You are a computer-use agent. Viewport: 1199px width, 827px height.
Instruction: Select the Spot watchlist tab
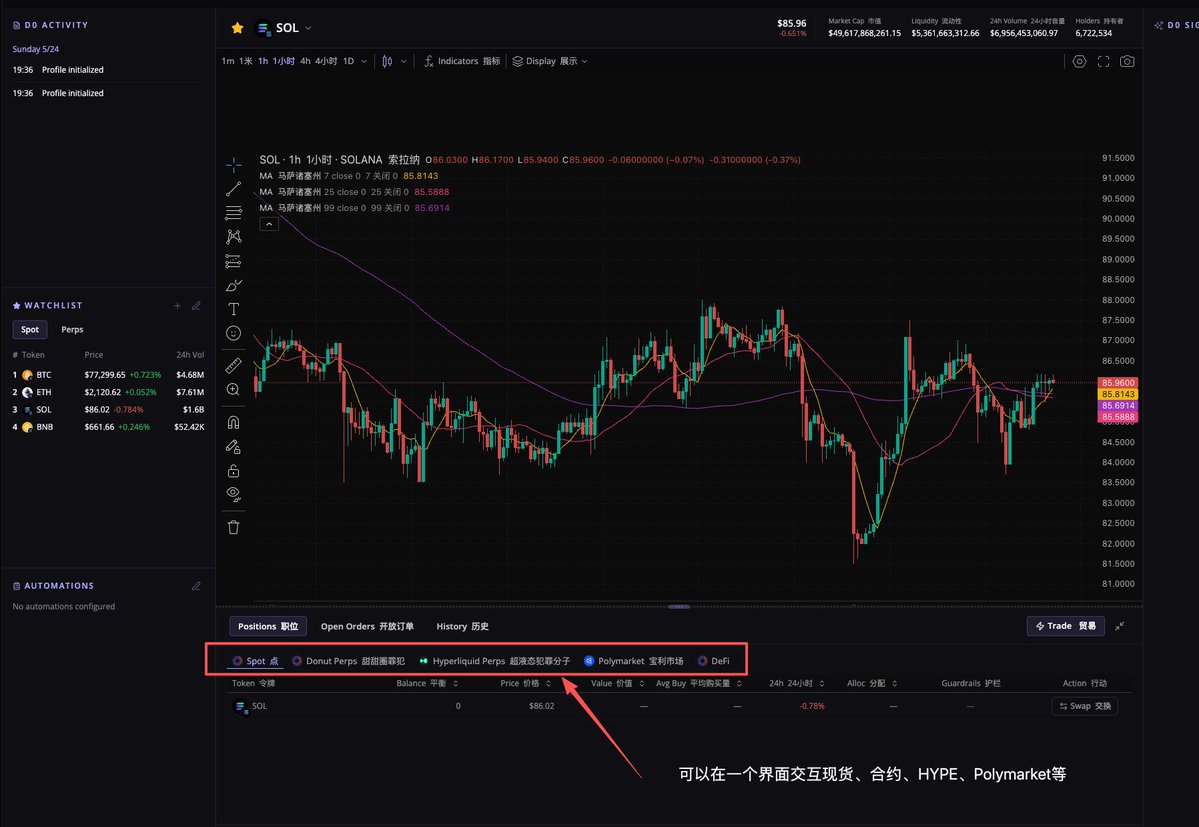(x=30, y=329)
